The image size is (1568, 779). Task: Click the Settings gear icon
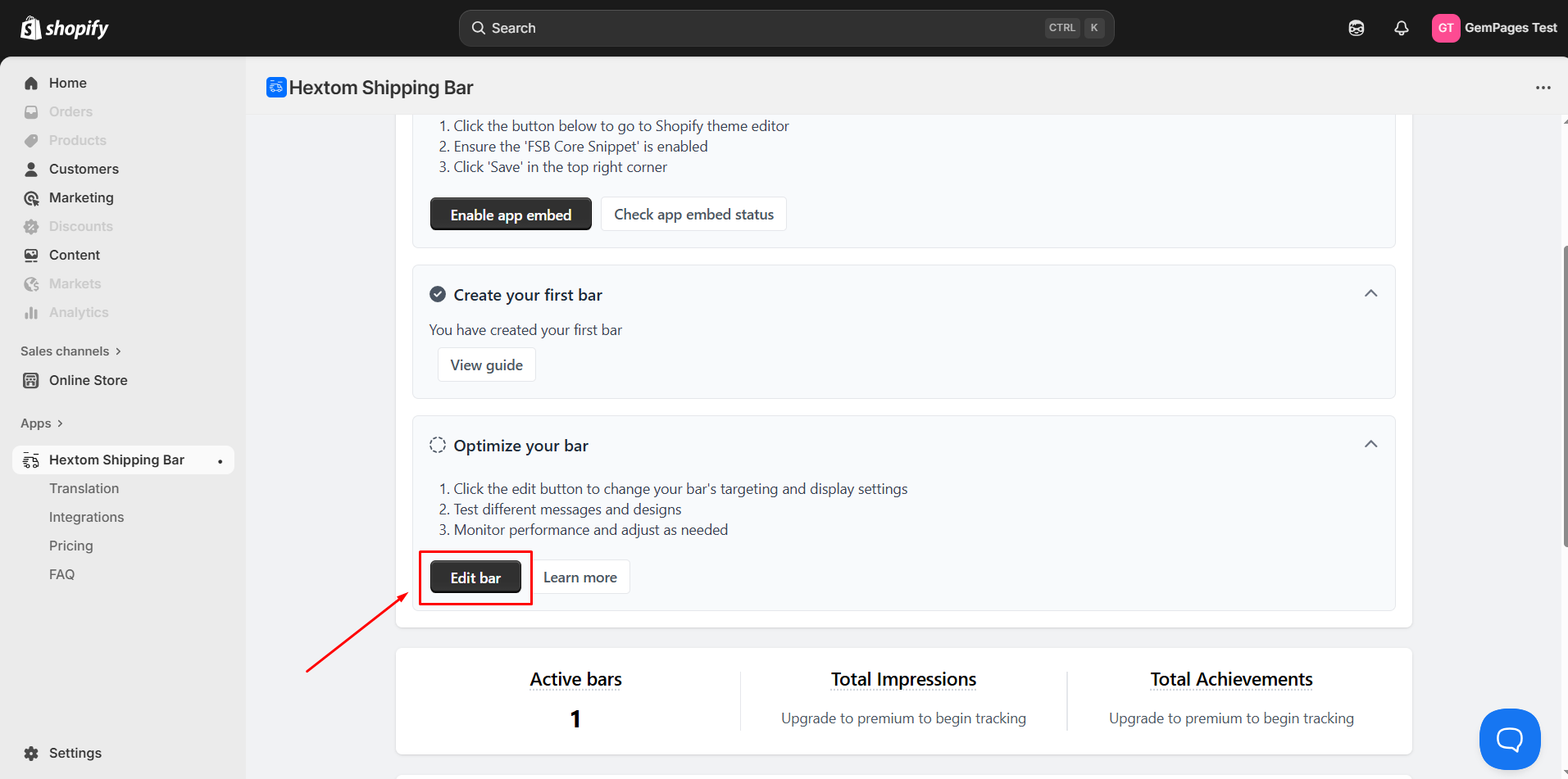(31, 754)
